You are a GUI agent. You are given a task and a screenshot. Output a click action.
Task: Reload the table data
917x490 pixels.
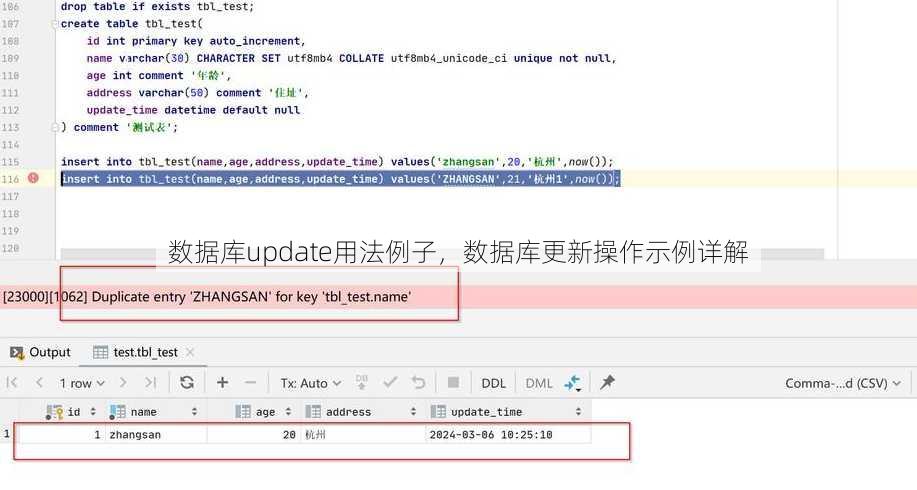click(x=187, y=383)
